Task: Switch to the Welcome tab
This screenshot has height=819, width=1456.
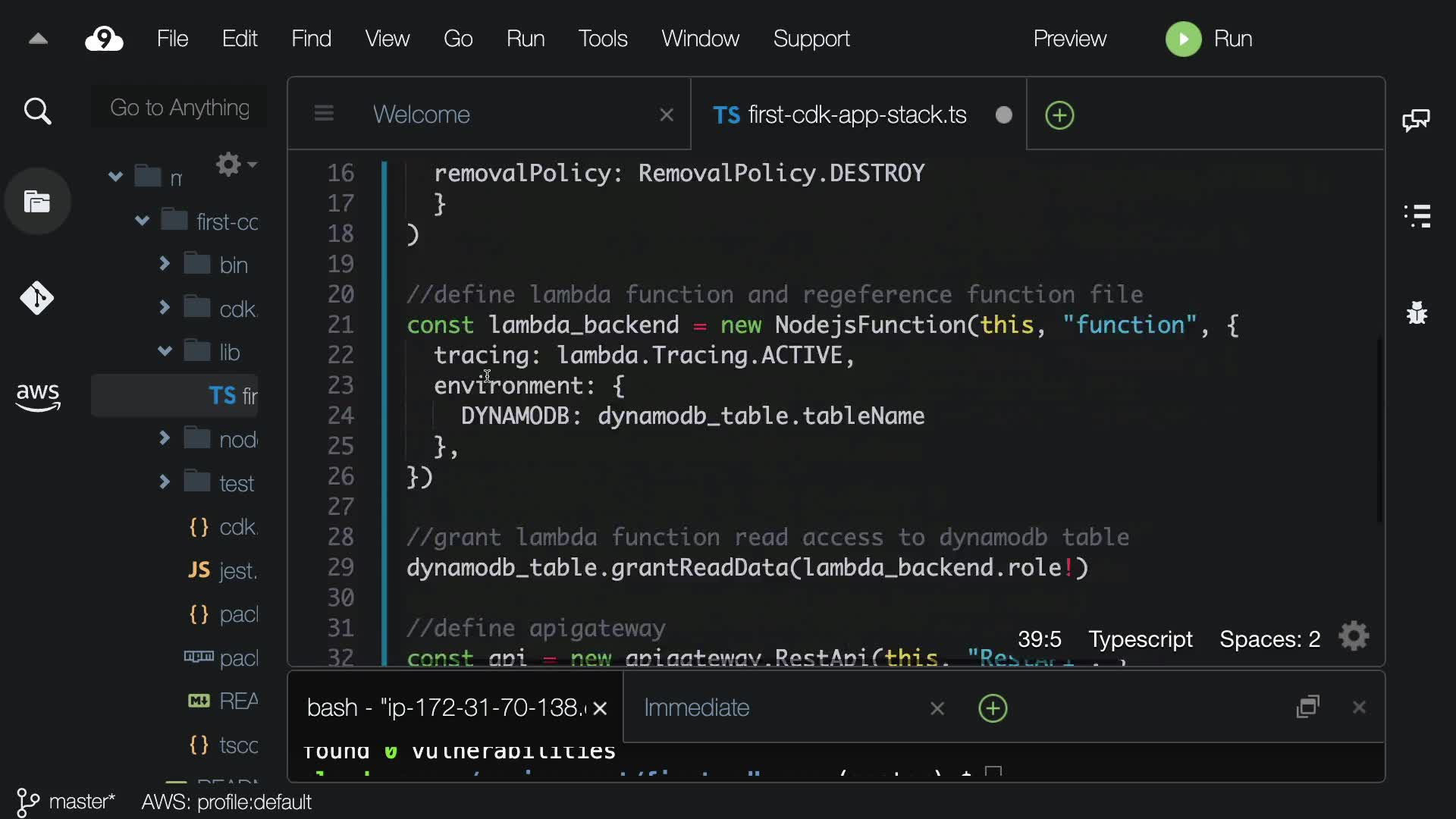Action: pos(422,115)
